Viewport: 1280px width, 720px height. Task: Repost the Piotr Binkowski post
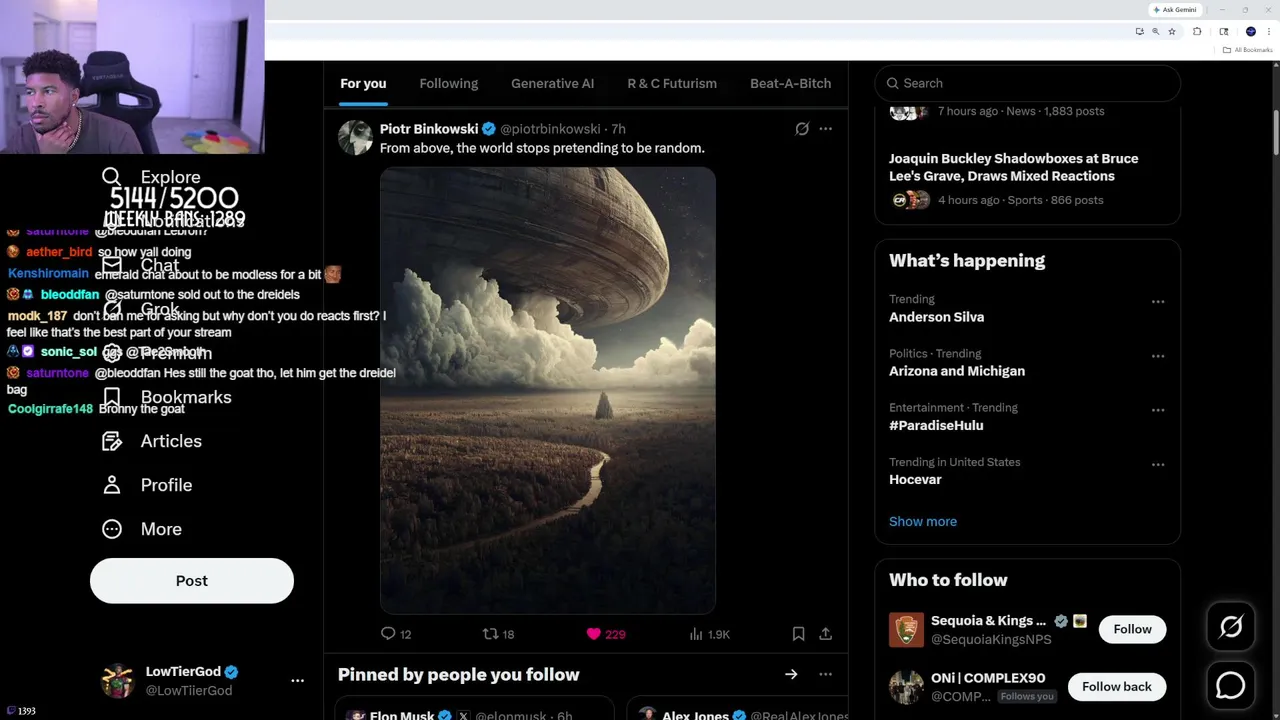tap(490, 634)
